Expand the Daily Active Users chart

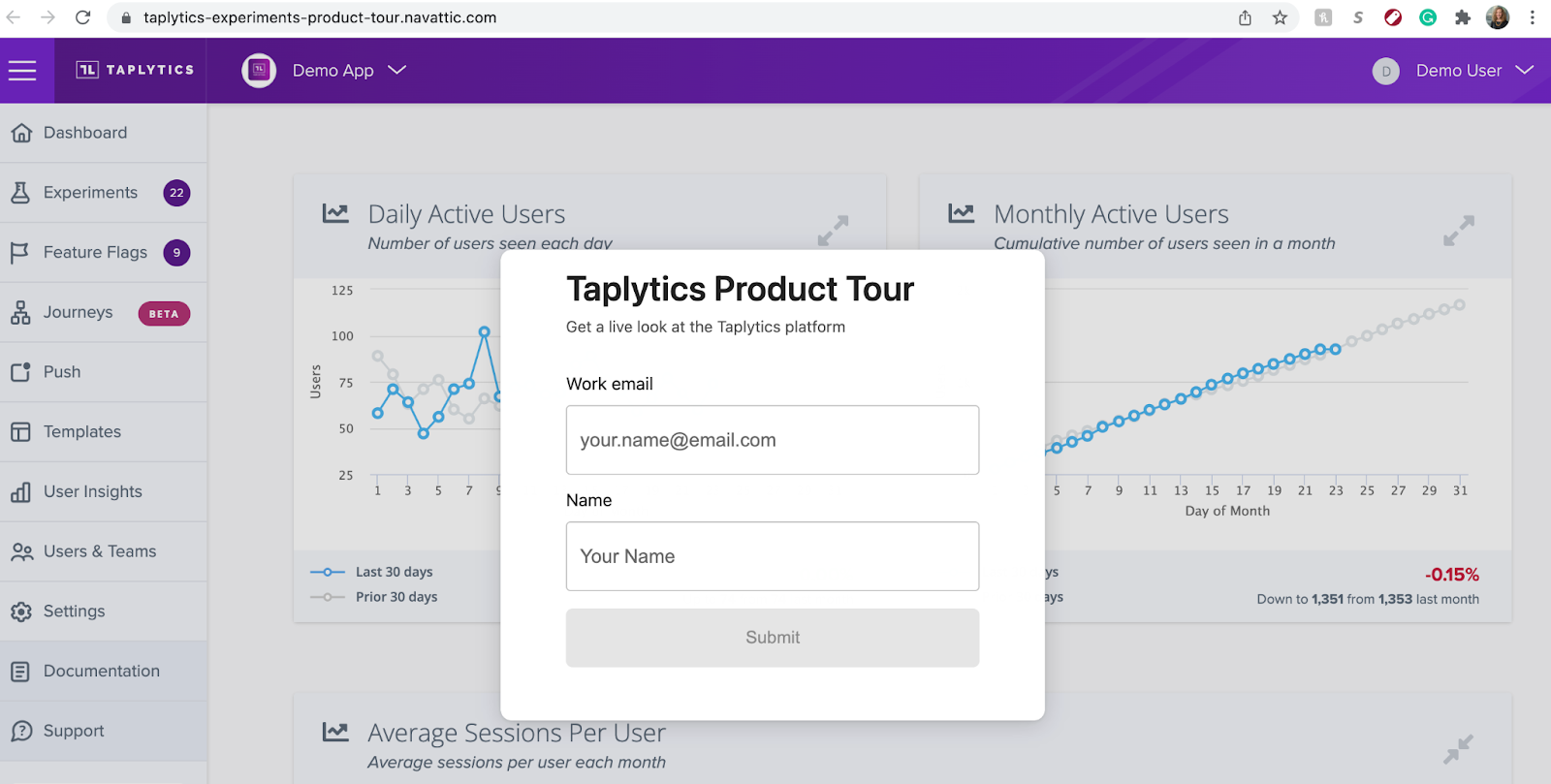(x=833, y=231)
